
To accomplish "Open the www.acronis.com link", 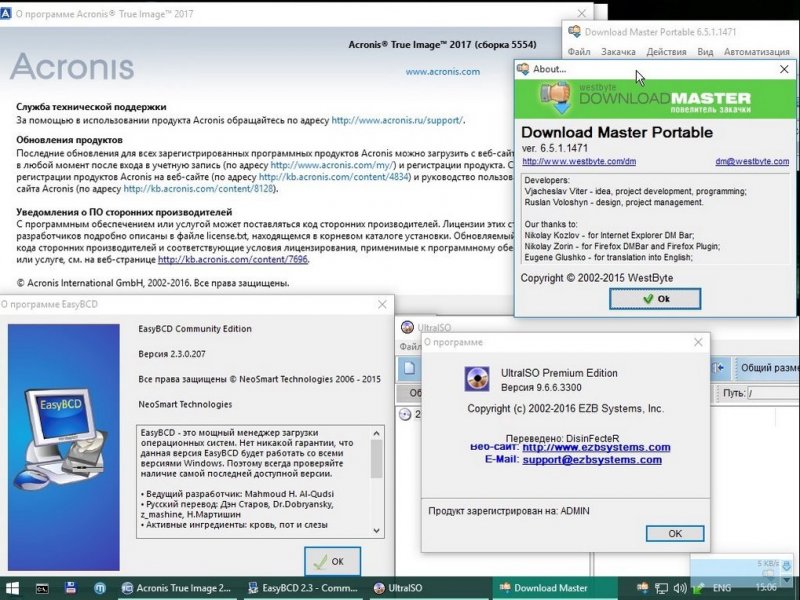I will 443,71.
